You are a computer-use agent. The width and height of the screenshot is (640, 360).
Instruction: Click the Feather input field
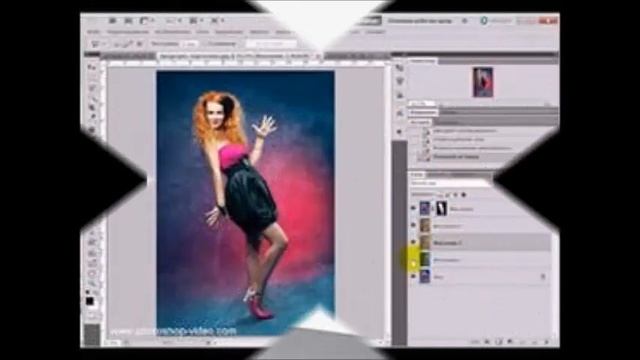tap(190, 44)
